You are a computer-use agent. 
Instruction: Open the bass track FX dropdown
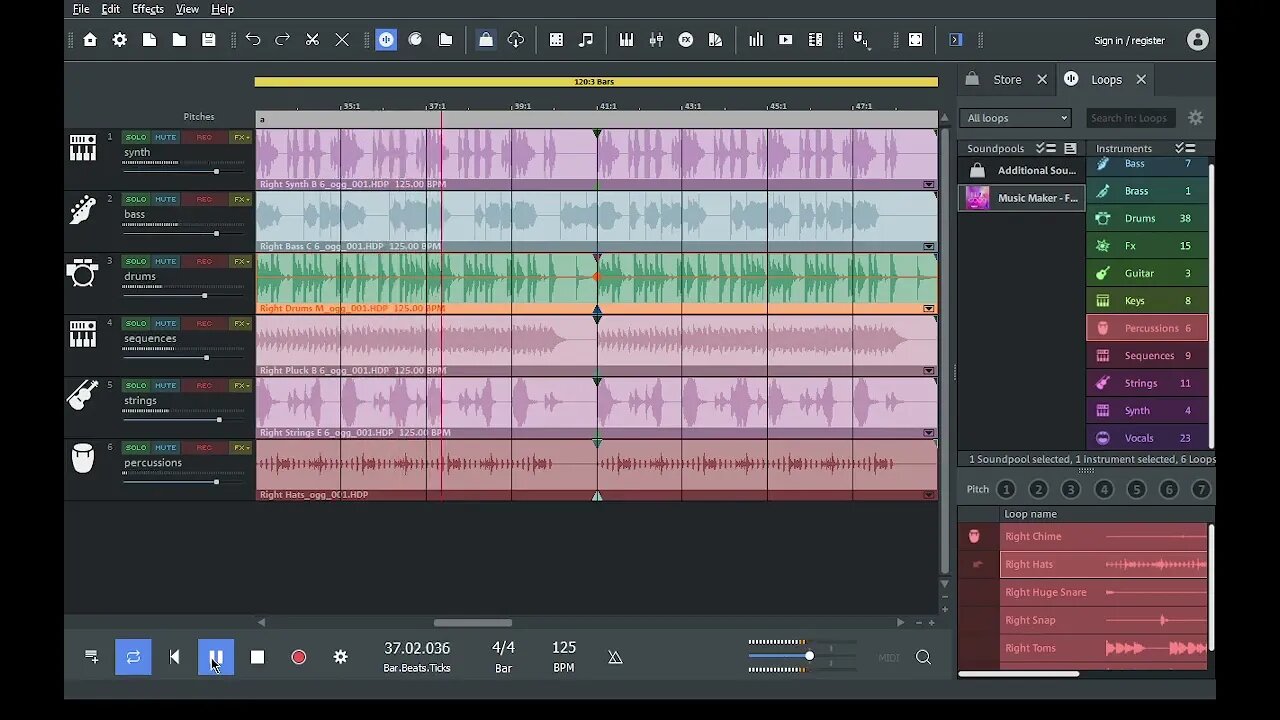click(241, 199)
